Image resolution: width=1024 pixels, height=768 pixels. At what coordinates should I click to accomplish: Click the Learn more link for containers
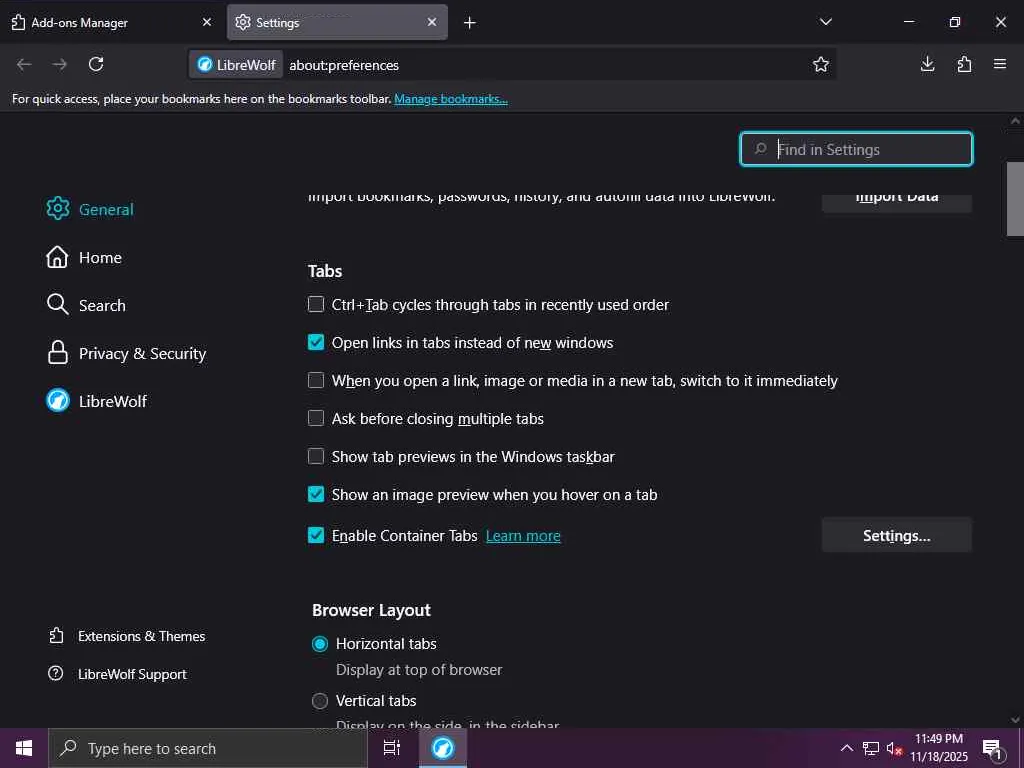[523, 536]
